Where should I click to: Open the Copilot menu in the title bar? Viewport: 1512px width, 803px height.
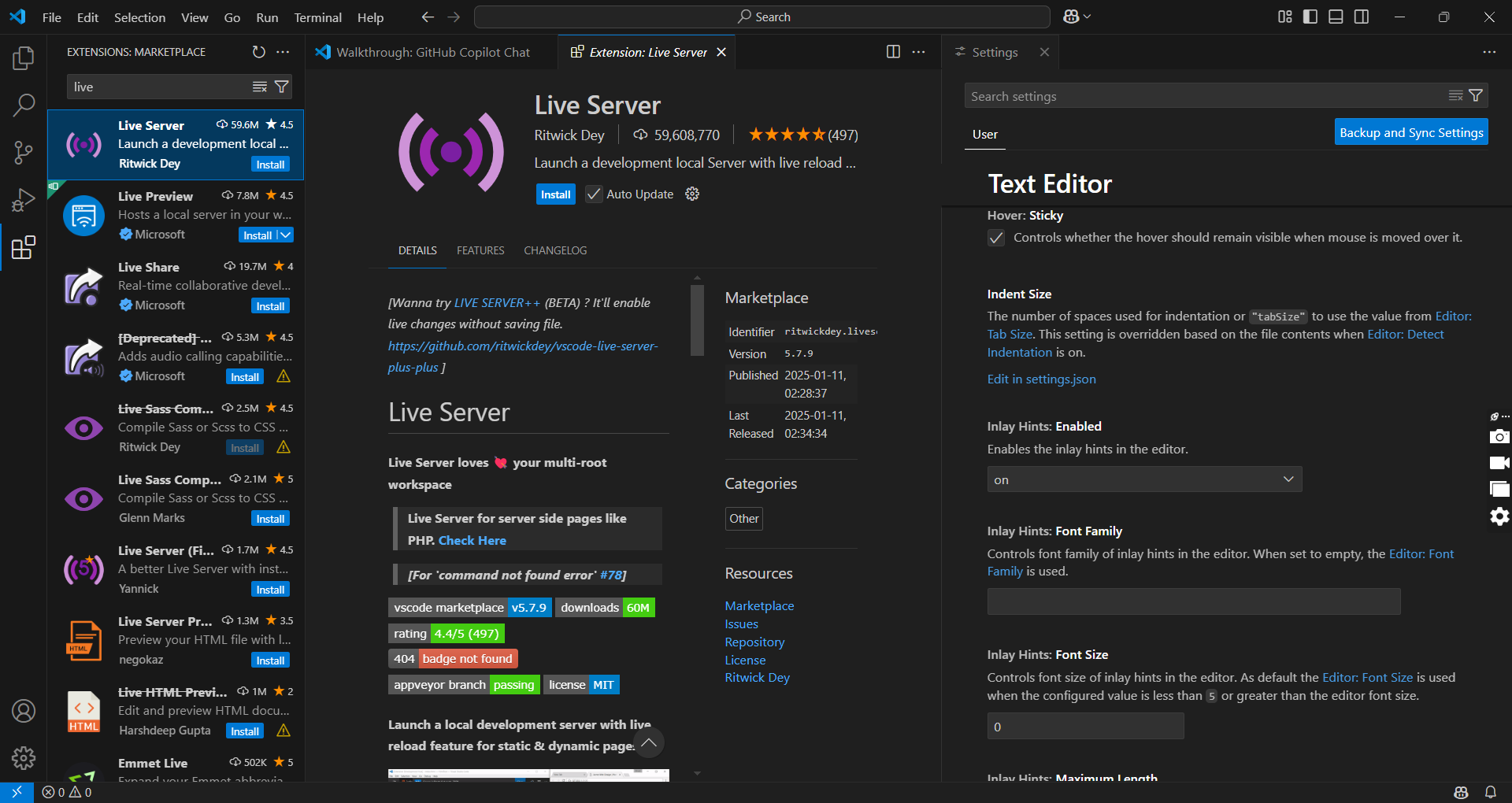click(x=1077, y=17)
